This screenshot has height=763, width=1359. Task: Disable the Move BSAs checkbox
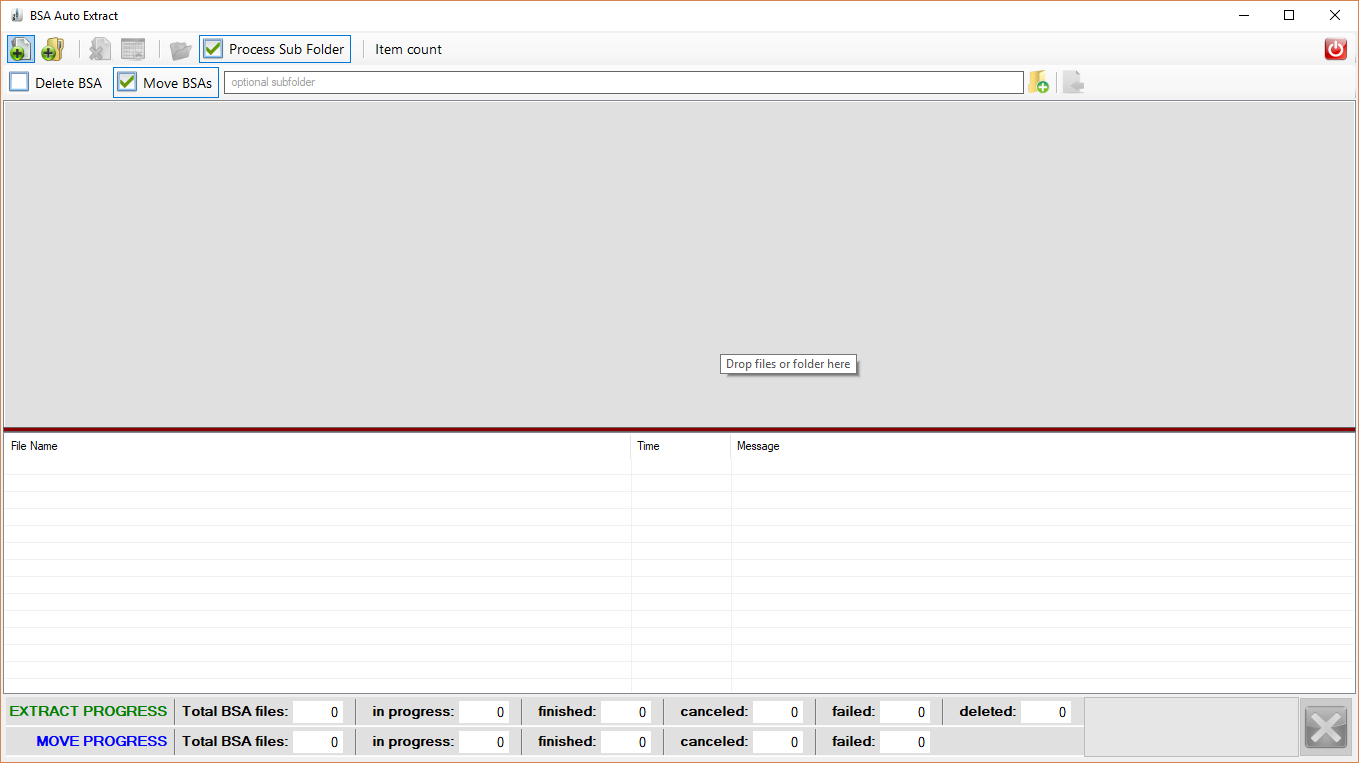127,82
